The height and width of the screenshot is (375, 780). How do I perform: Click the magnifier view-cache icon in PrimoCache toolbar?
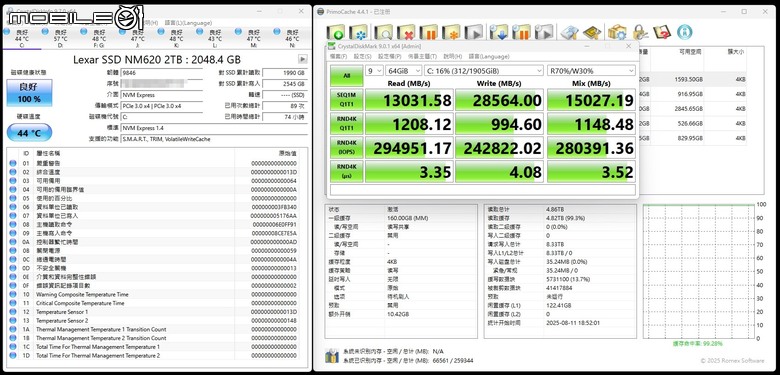[383, 33]
